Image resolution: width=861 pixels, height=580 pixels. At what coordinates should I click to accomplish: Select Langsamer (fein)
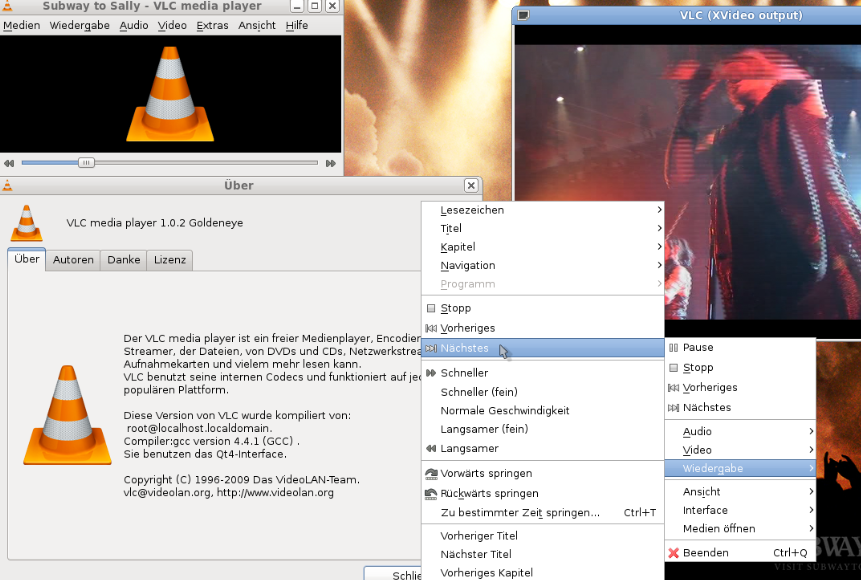[543, 429]
